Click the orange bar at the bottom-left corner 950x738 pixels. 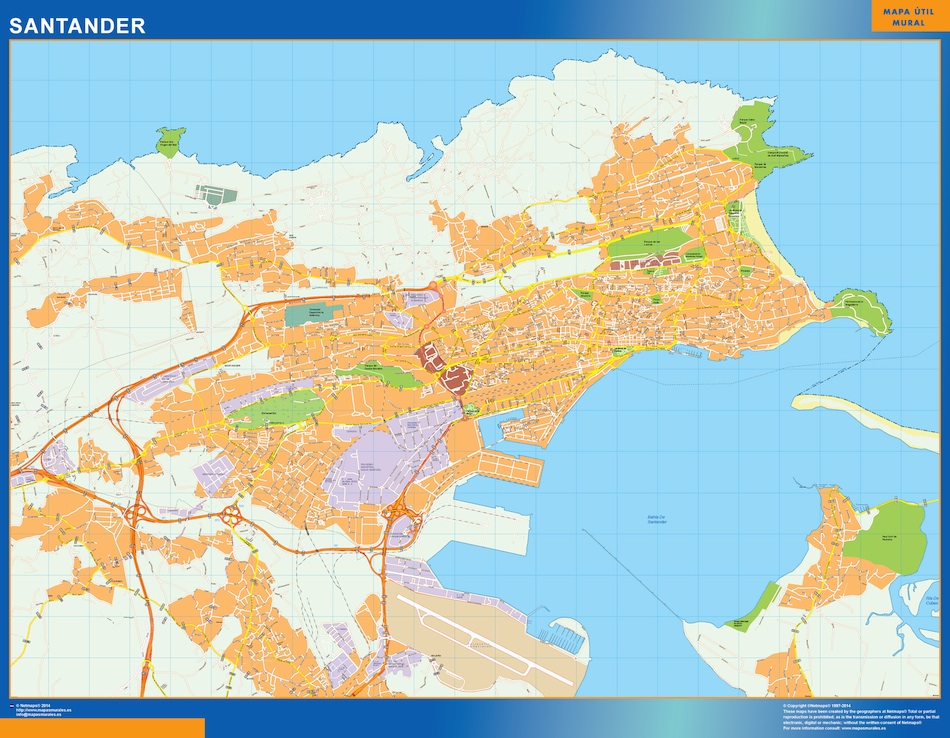point(102,728)
